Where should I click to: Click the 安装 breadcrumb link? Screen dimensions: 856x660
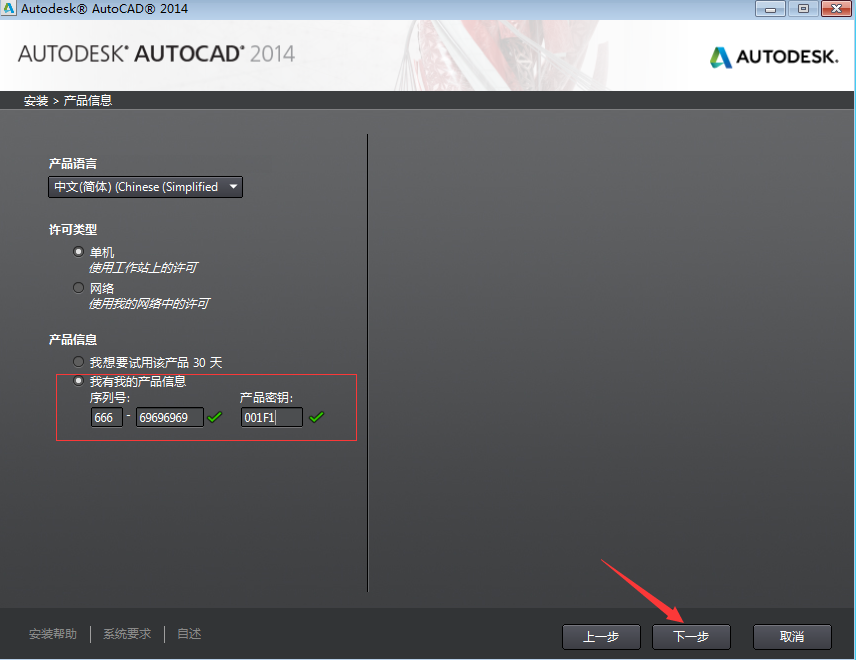[x=36, y=101]
